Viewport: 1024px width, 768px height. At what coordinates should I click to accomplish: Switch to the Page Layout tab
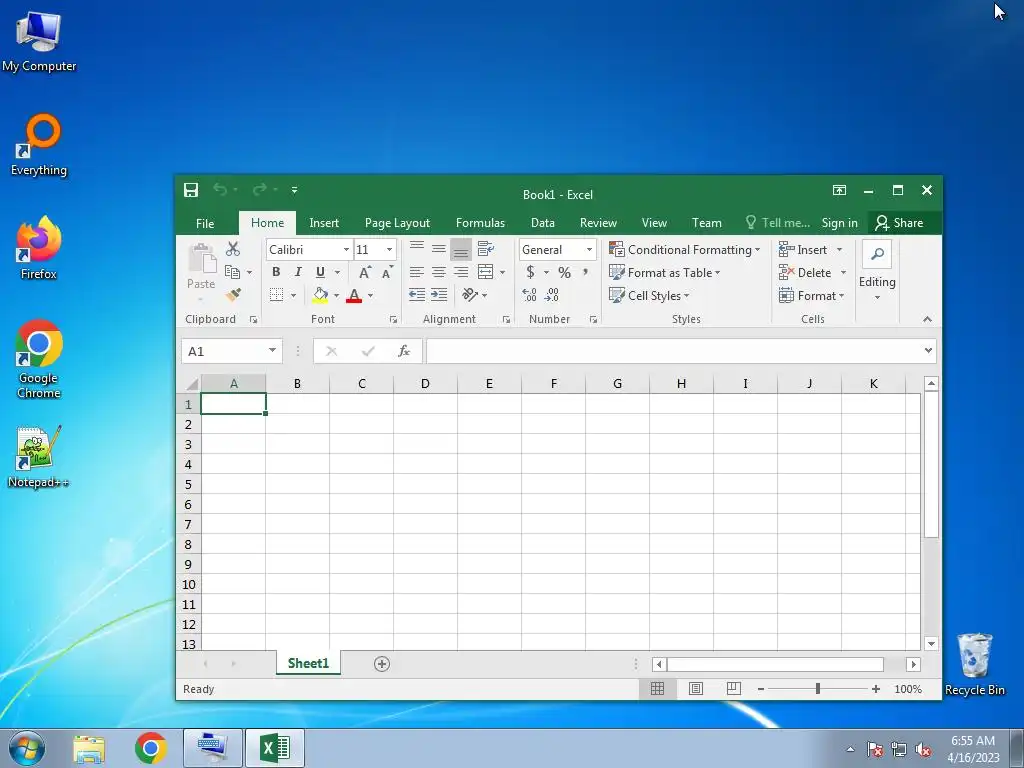397,223
